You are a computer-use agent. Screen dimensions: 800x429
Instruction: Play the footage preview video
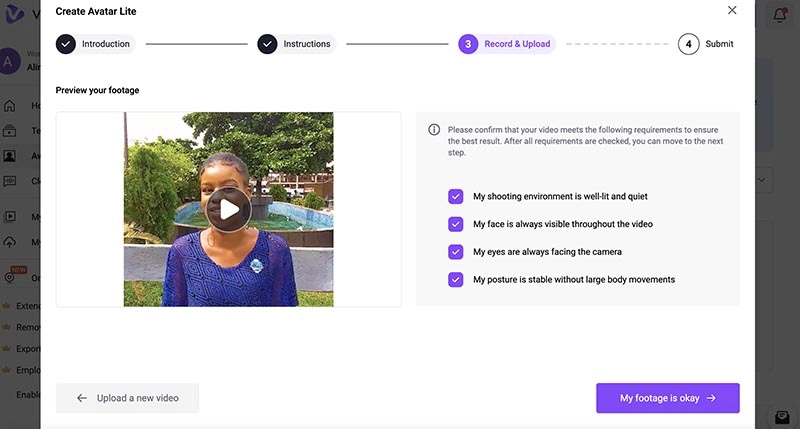click(229, 209)
